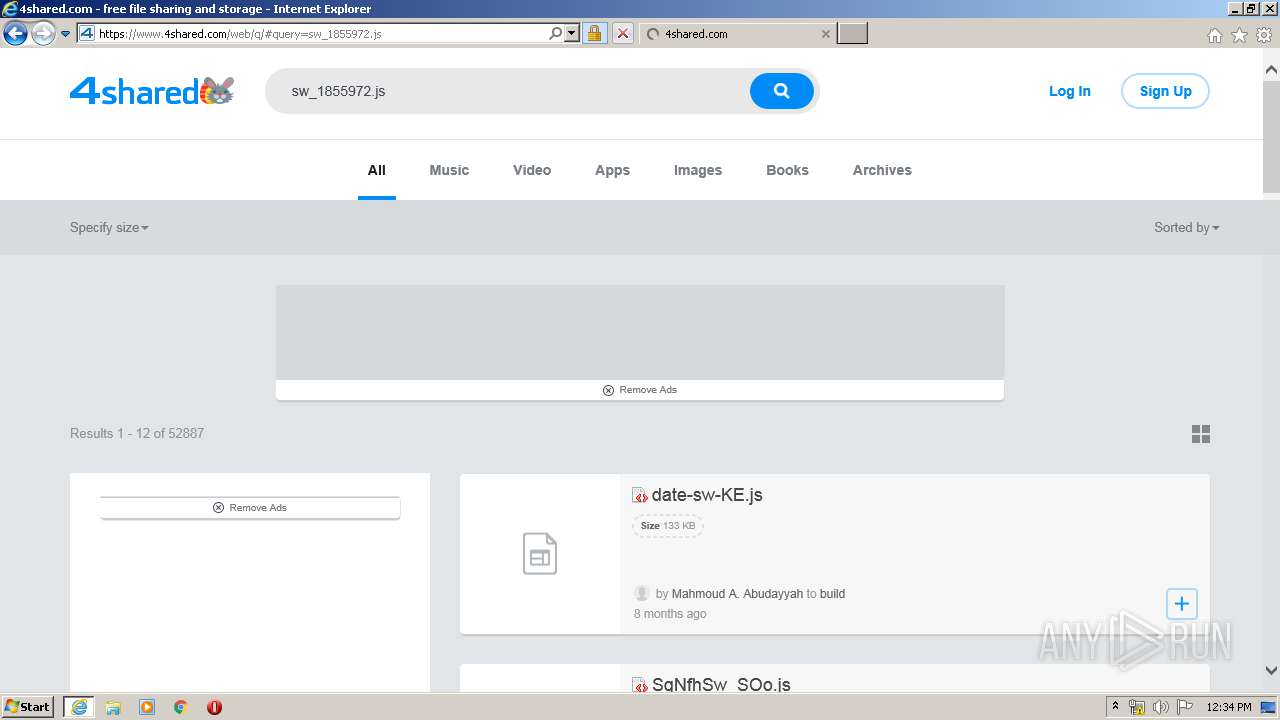Go forward with the browser Forward arrow
Image resolution: width=1280 pixels, height=720 pixels.
coord(42,34)
